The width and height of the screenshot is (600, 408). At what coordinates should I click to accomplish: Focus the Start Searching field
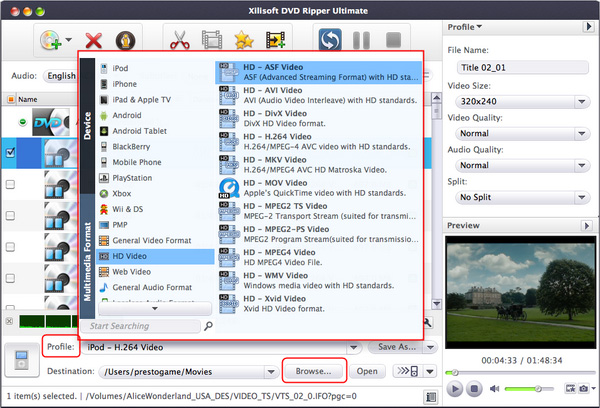141,326
